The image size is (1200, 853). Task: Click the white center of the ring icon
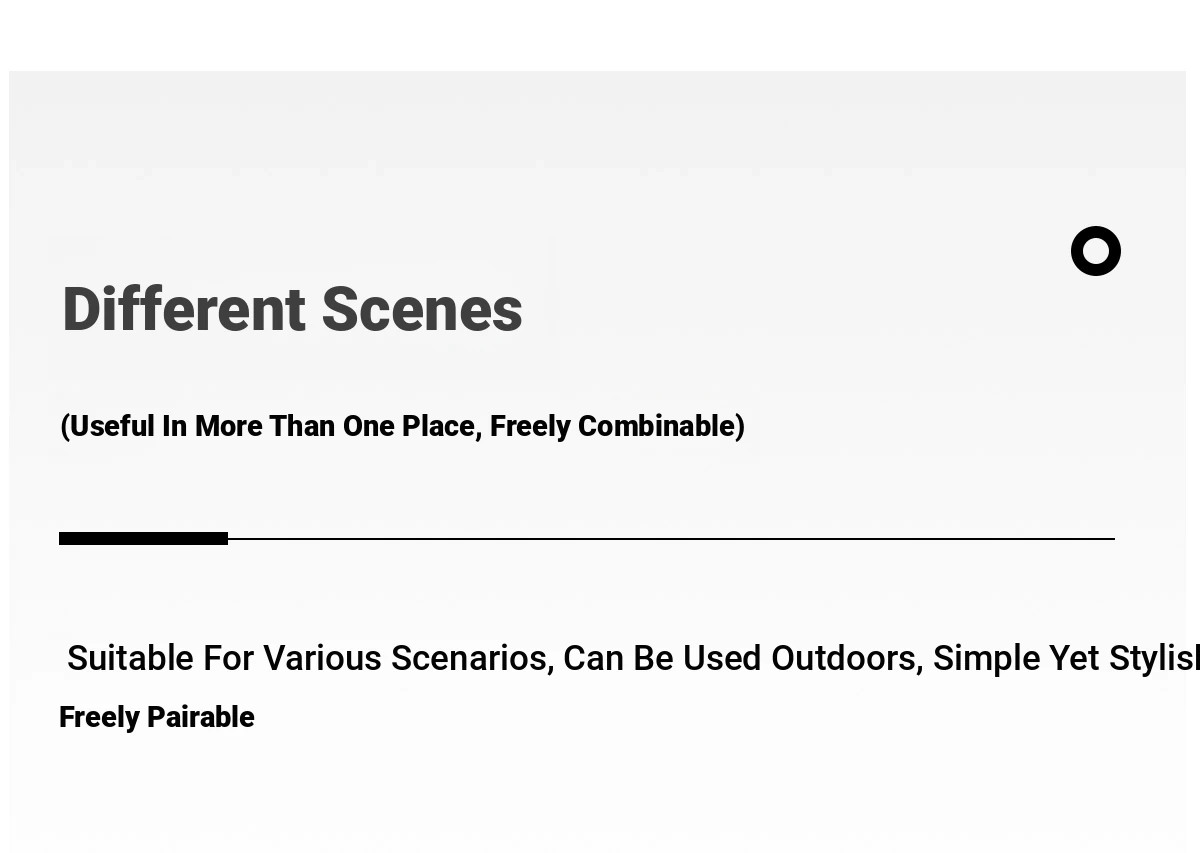pos(1096,251)
